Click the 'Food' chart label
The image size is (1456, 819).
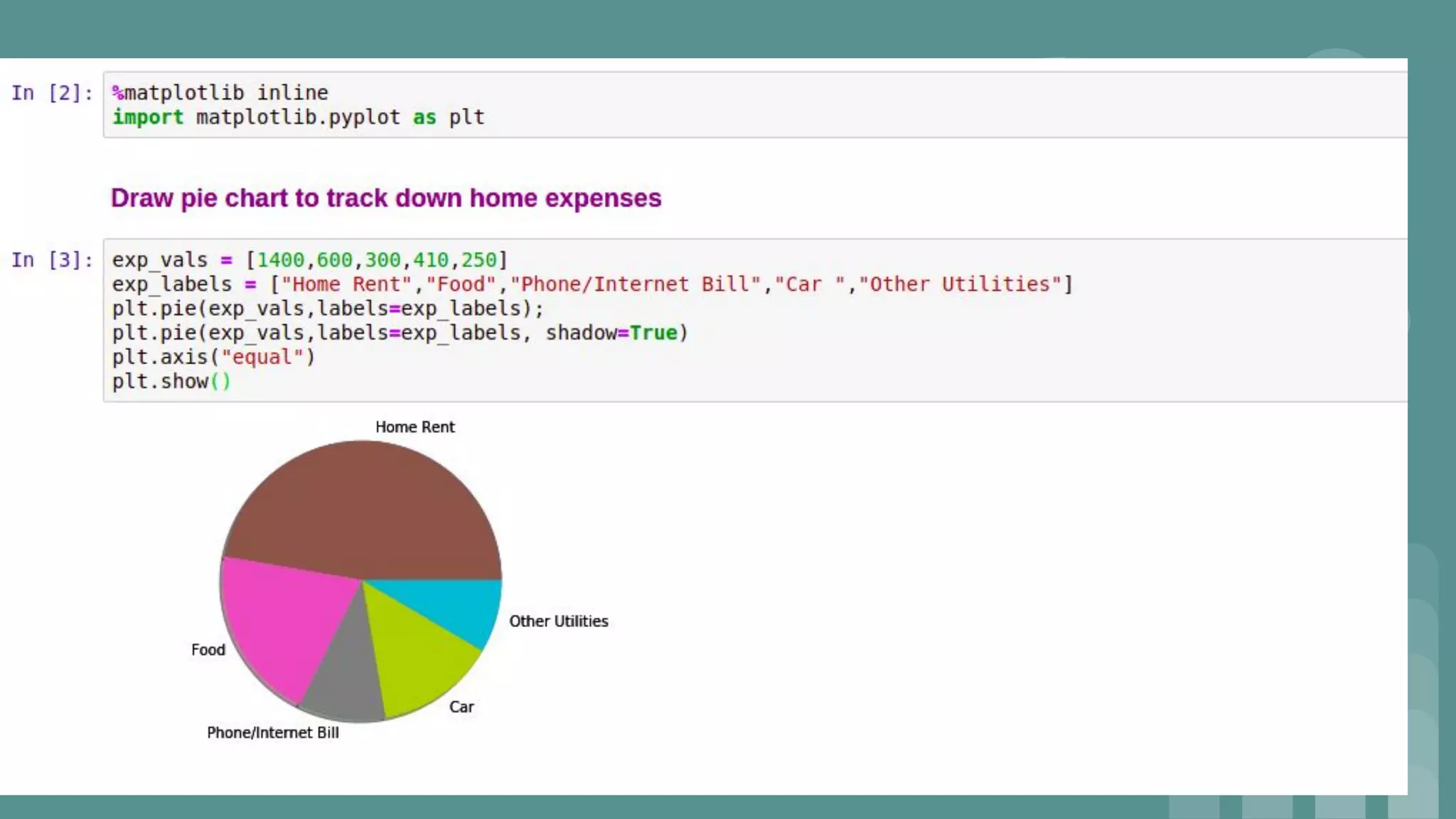pos(208,650)
